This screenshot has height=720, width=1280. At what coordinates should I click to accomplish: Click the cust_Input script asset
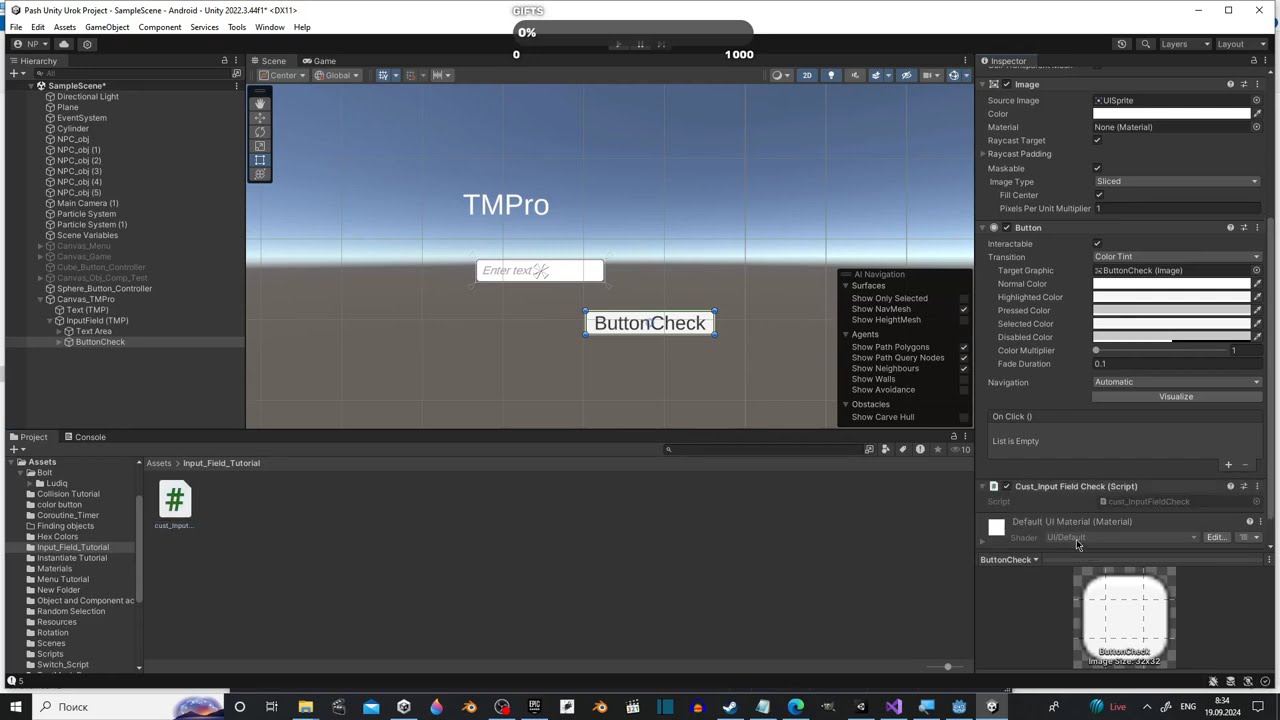pyautogui.click(x=175, y=505)
